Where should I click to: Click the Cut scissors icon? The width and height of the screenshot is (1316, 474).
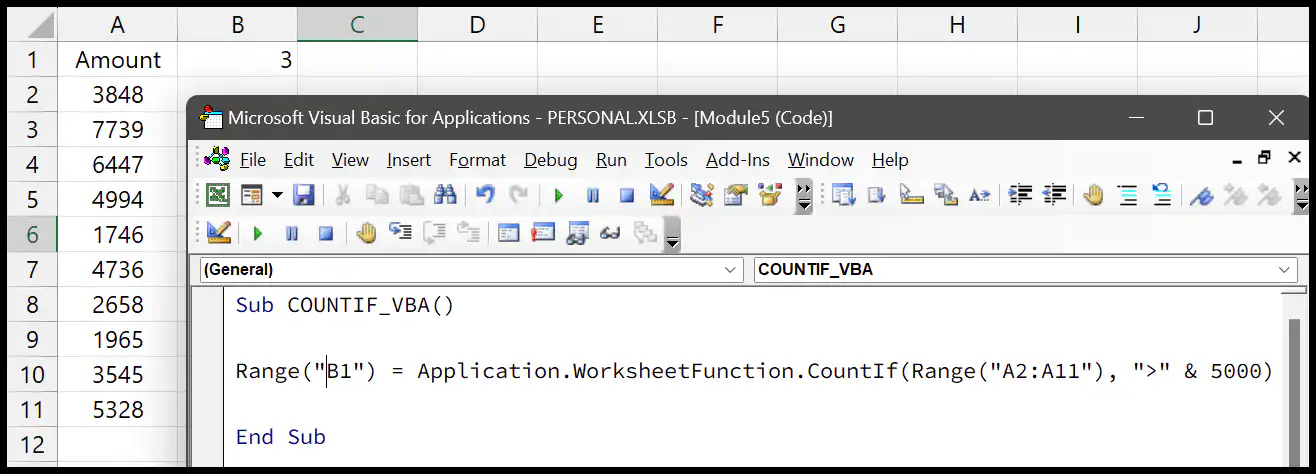342,196
